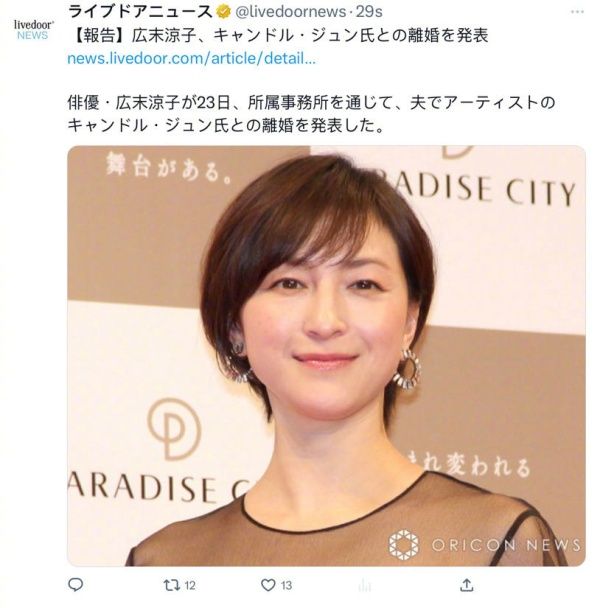Screen dimensions: 600x608
Task: View the faint analytics bar-chart icon
Action: (x=365, y=585)
